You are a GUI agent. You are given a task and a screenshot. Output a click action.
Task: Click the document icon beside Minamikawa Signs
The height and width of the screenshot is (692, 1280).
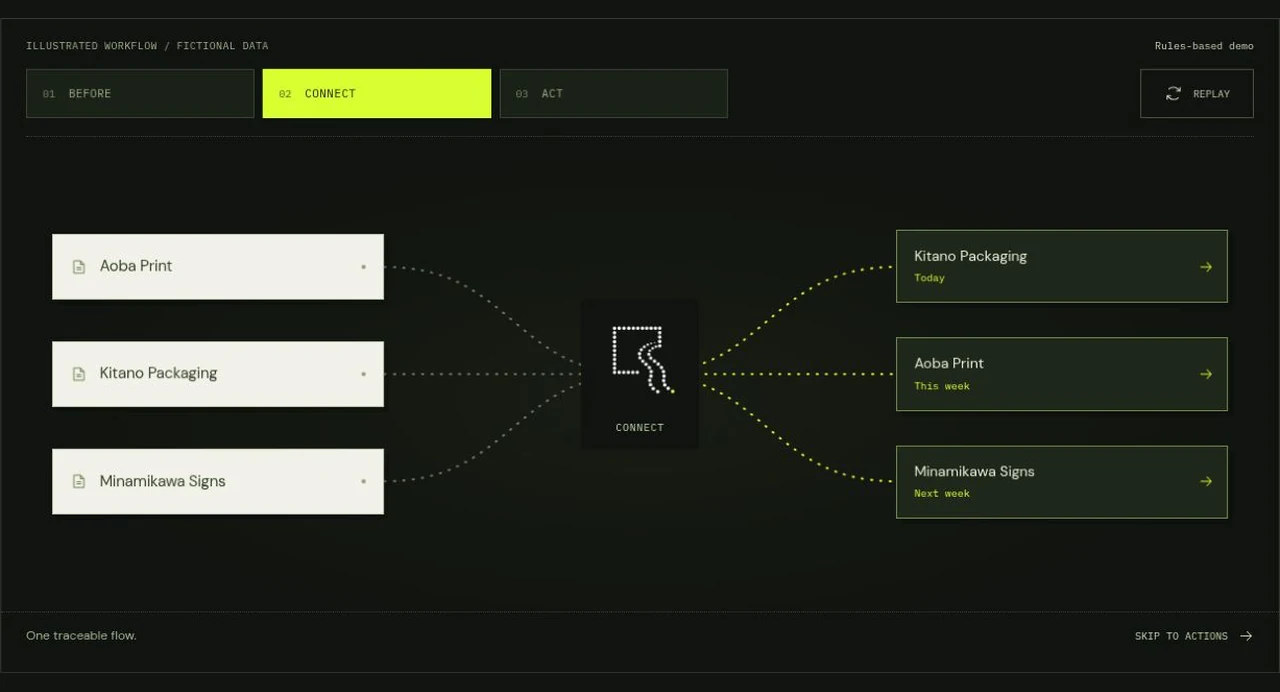(79, 481)
